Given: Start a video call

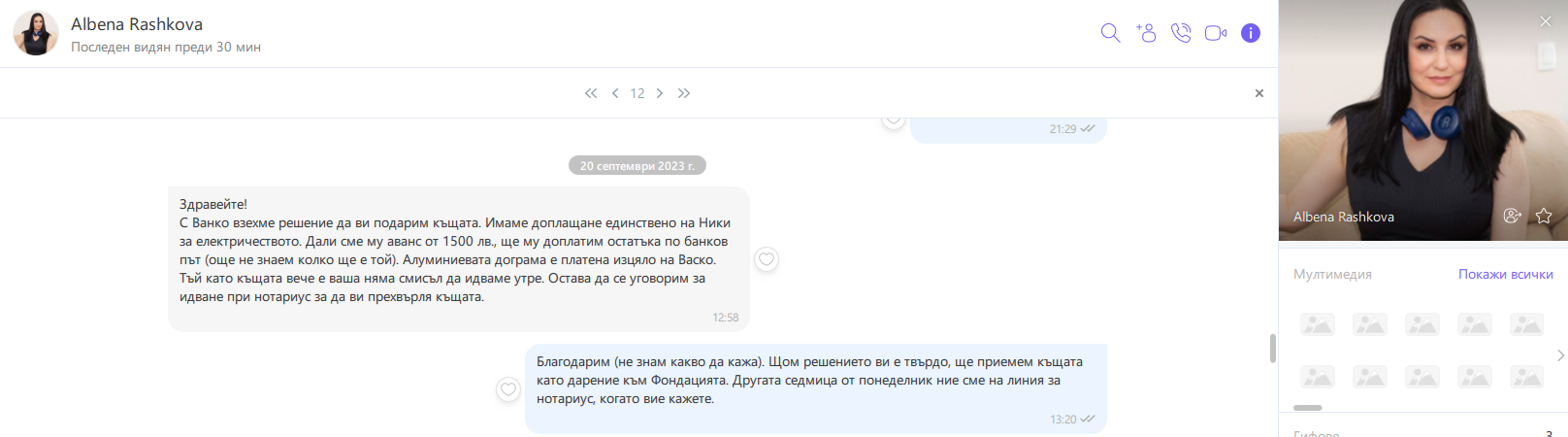Looking at the screenshot, I should tap(1216, 33).
